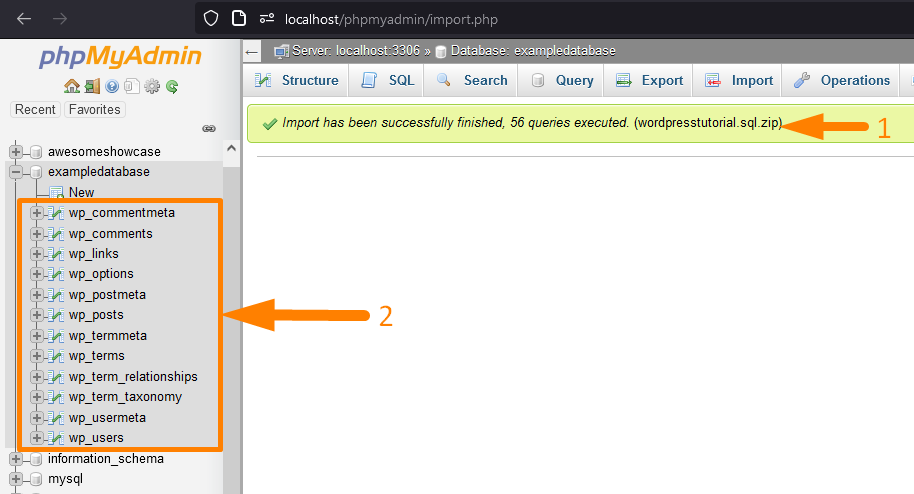Open the Query tab

(x=562, y=80)
